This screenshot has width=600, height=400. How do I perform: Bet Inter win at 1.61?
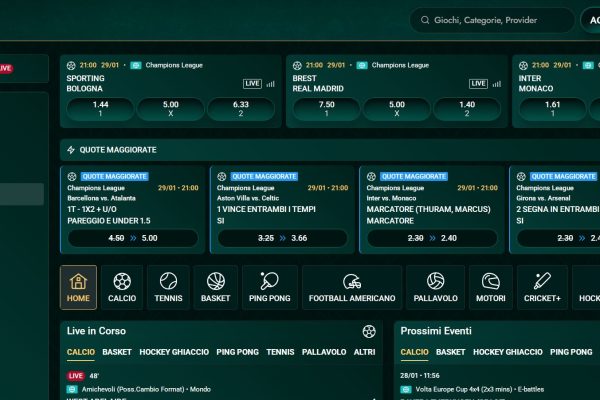pyautogui.click(x=553, y=109)
